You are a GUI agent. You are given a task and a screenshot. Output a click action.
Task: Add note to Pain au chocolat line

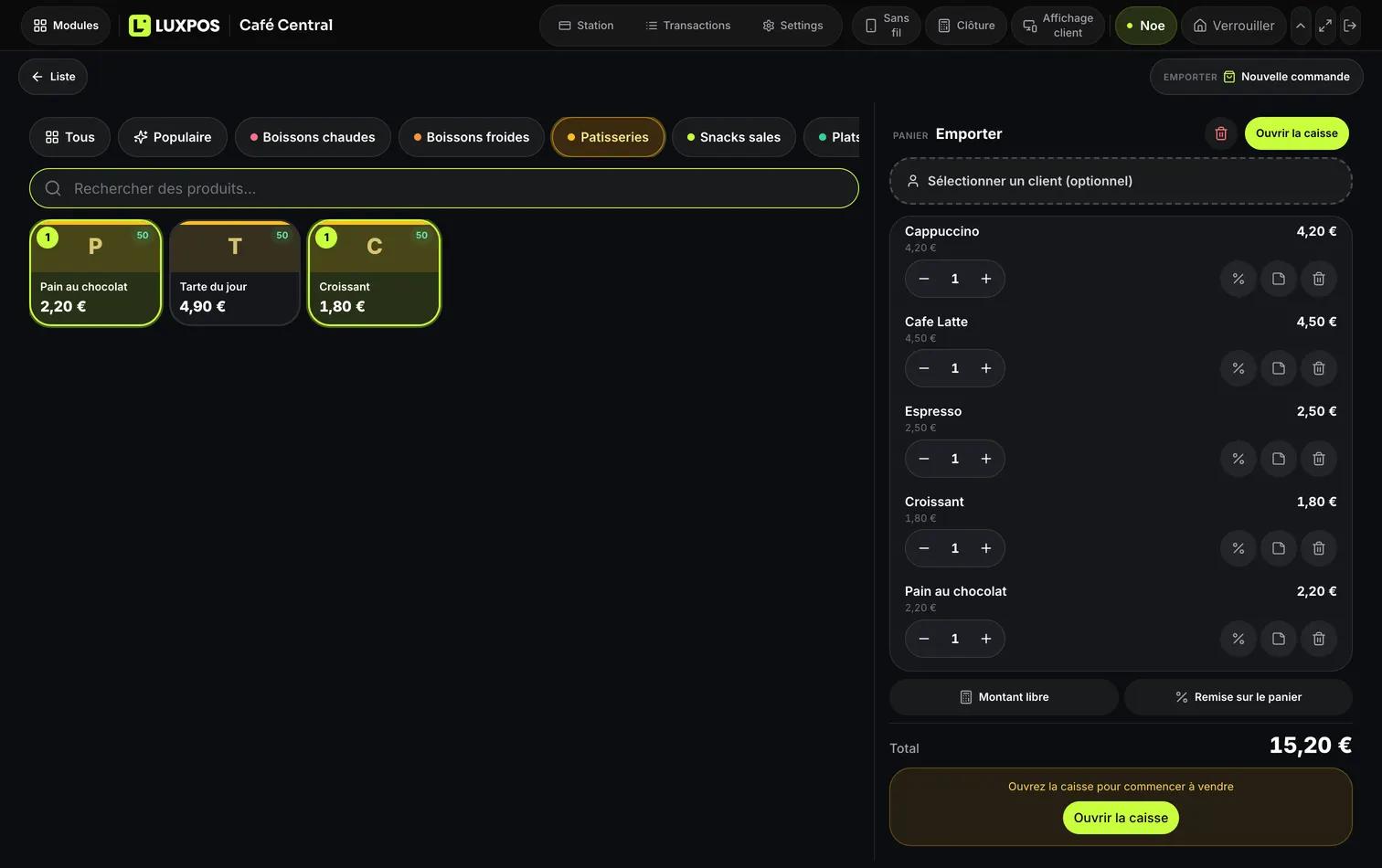point(1278,639)
